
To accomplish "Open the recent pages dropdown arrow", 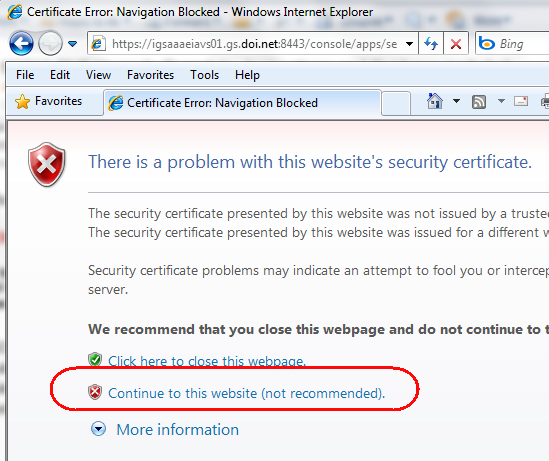I will point(72,44).
